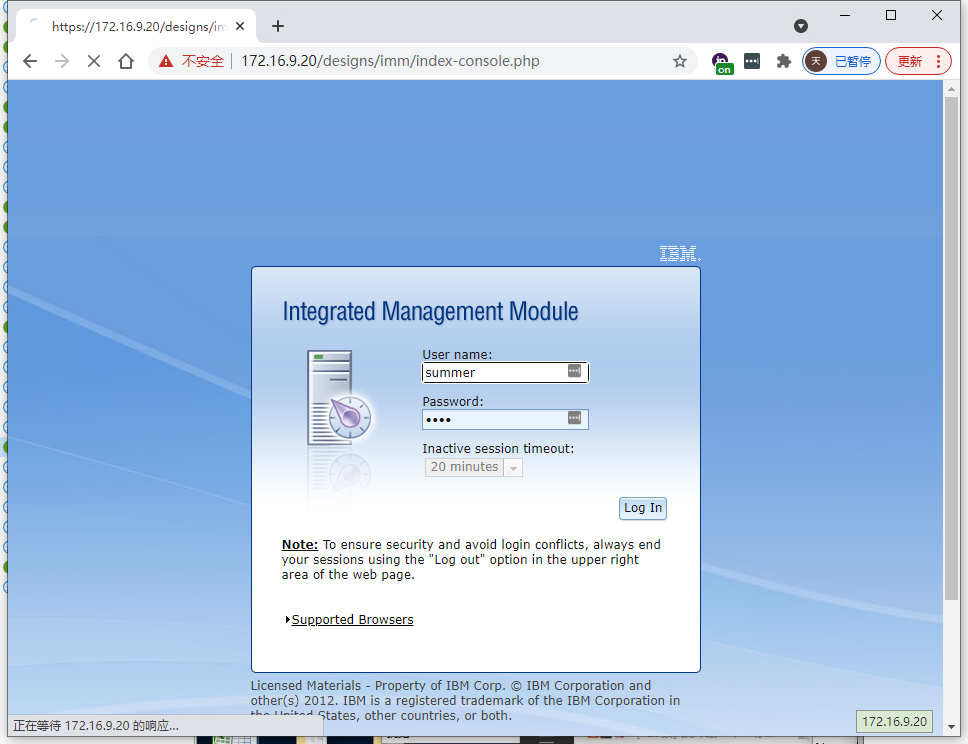
Task: Click the User name field
Action: point(505,372)
